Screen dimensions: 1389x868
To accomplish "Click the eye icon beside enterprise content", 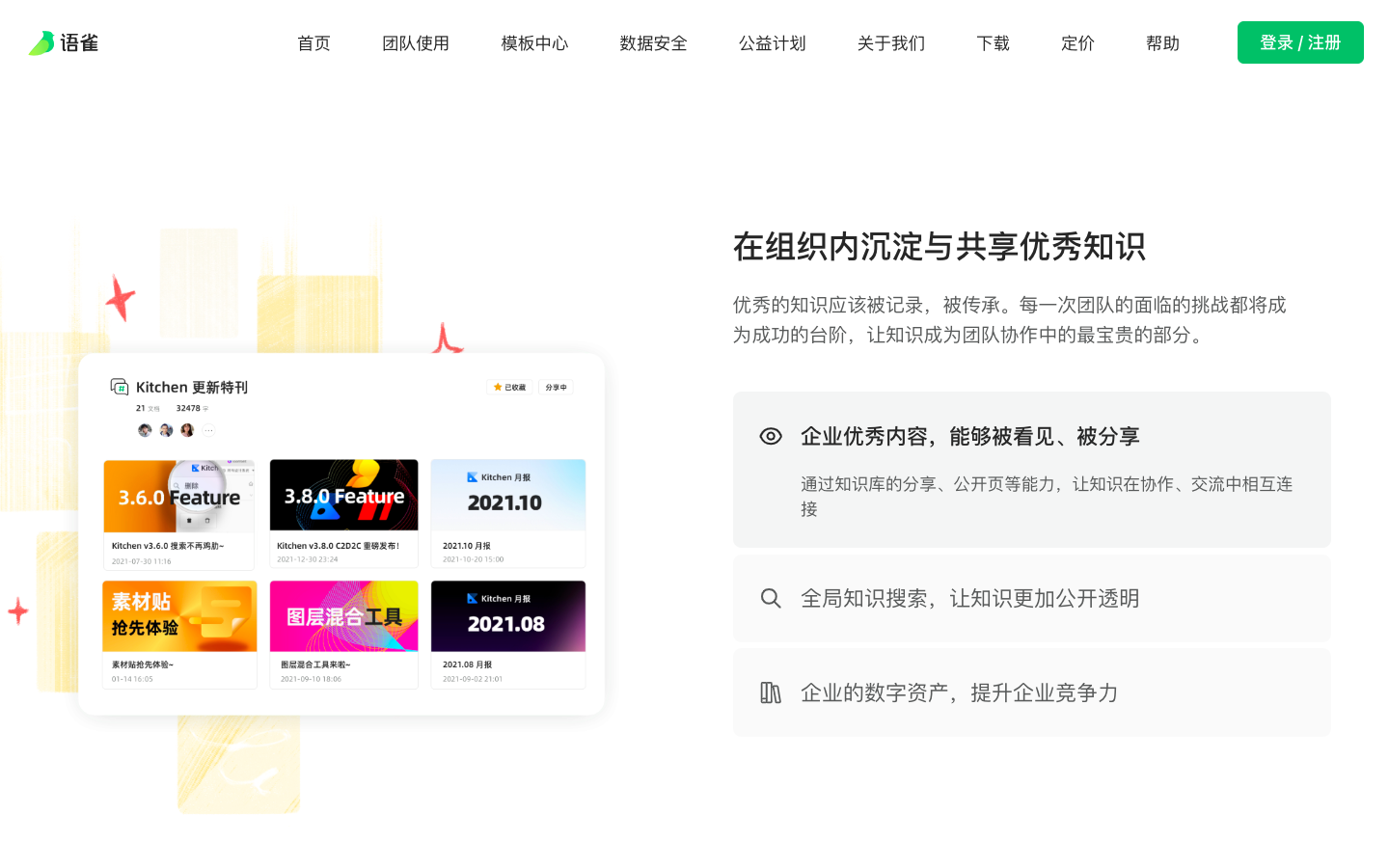I will click(x=771, y=436).
